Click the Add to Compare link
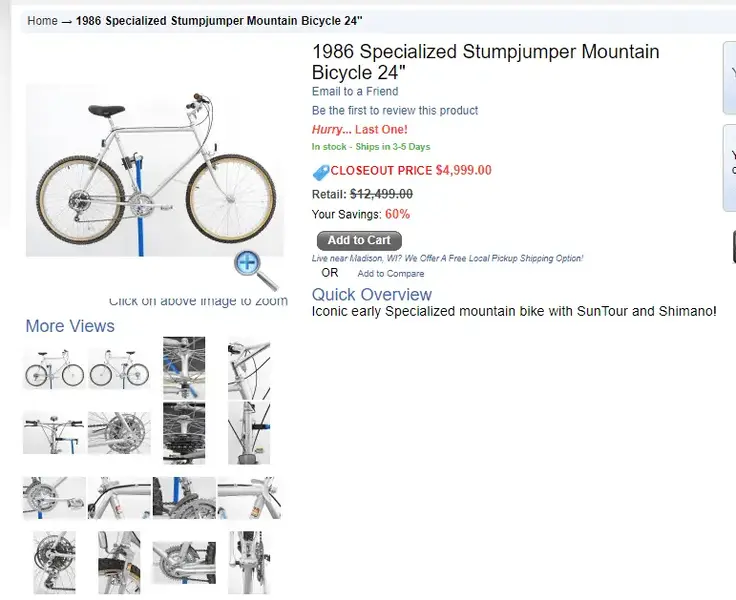The height and width of the screenshot is (600, 736). [391, 274]
